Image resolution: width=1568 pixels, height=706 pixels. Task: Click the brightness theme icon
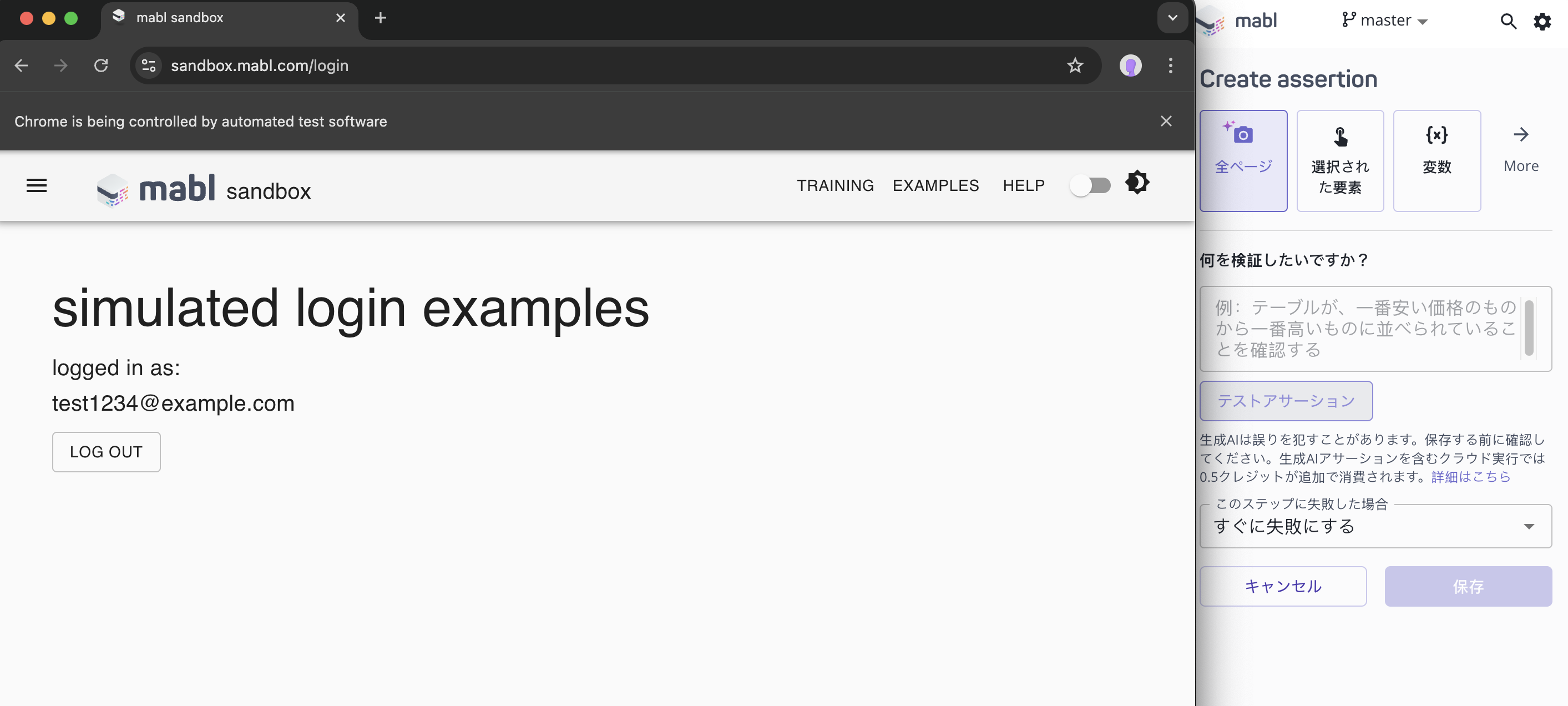click(x=1136, y=183)
